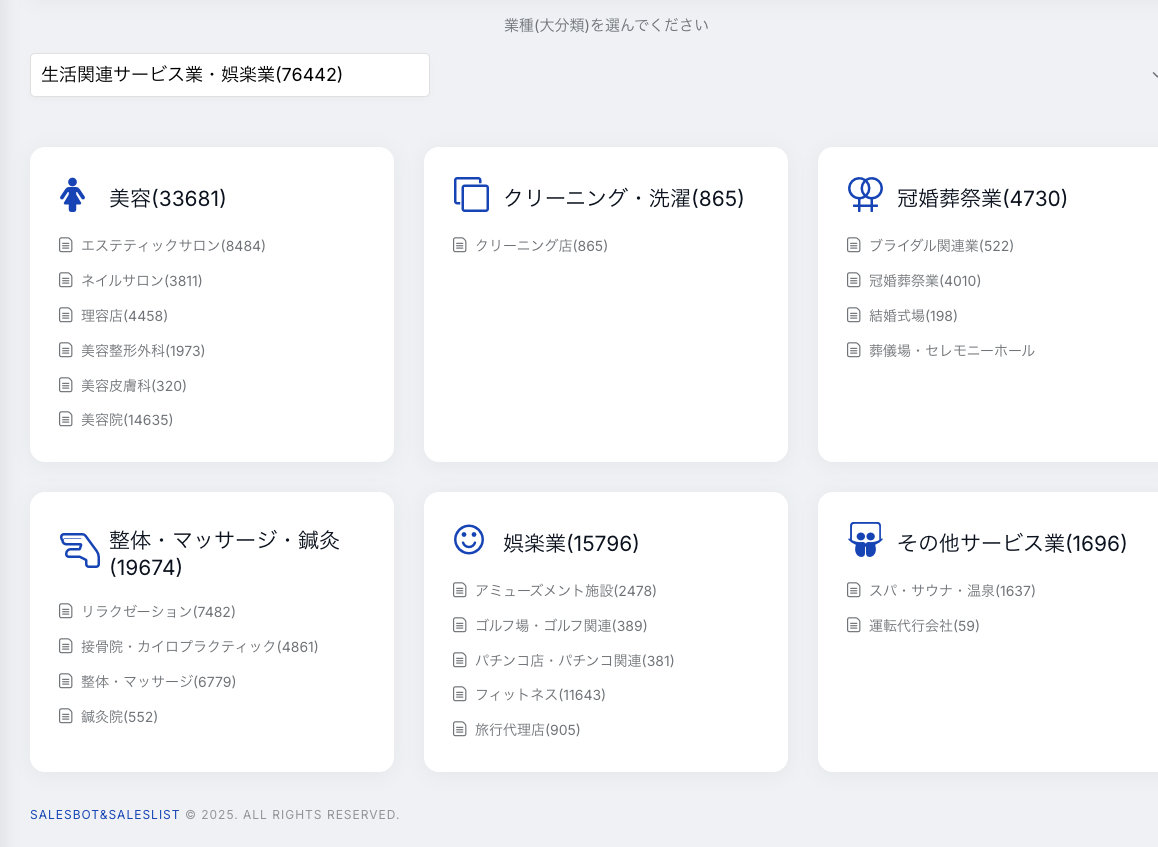Viewport: 1158px width, 847px height.
Task: Select スパ・サウナ・温泉(1637) link
Action: point(951,591)
